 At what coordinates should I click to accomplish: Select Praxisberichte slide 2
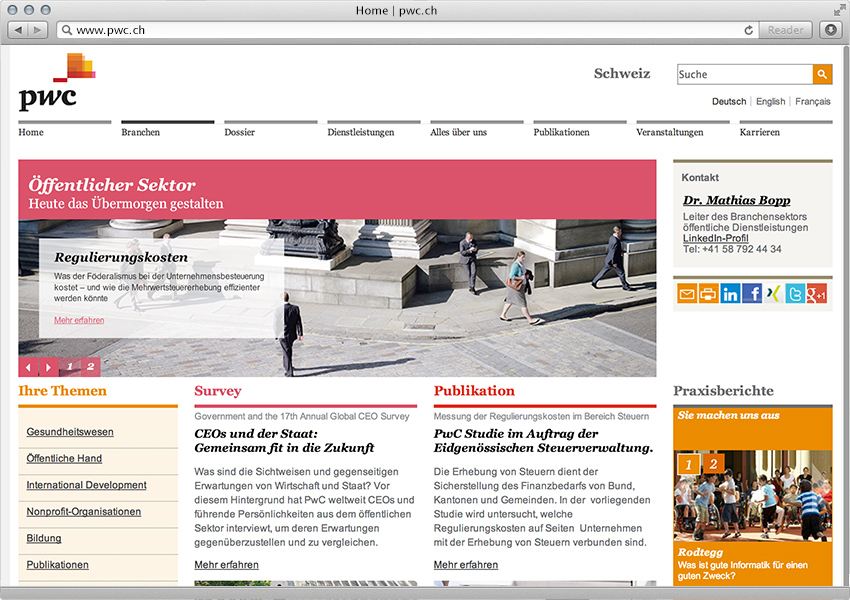[x=713, y=463]
